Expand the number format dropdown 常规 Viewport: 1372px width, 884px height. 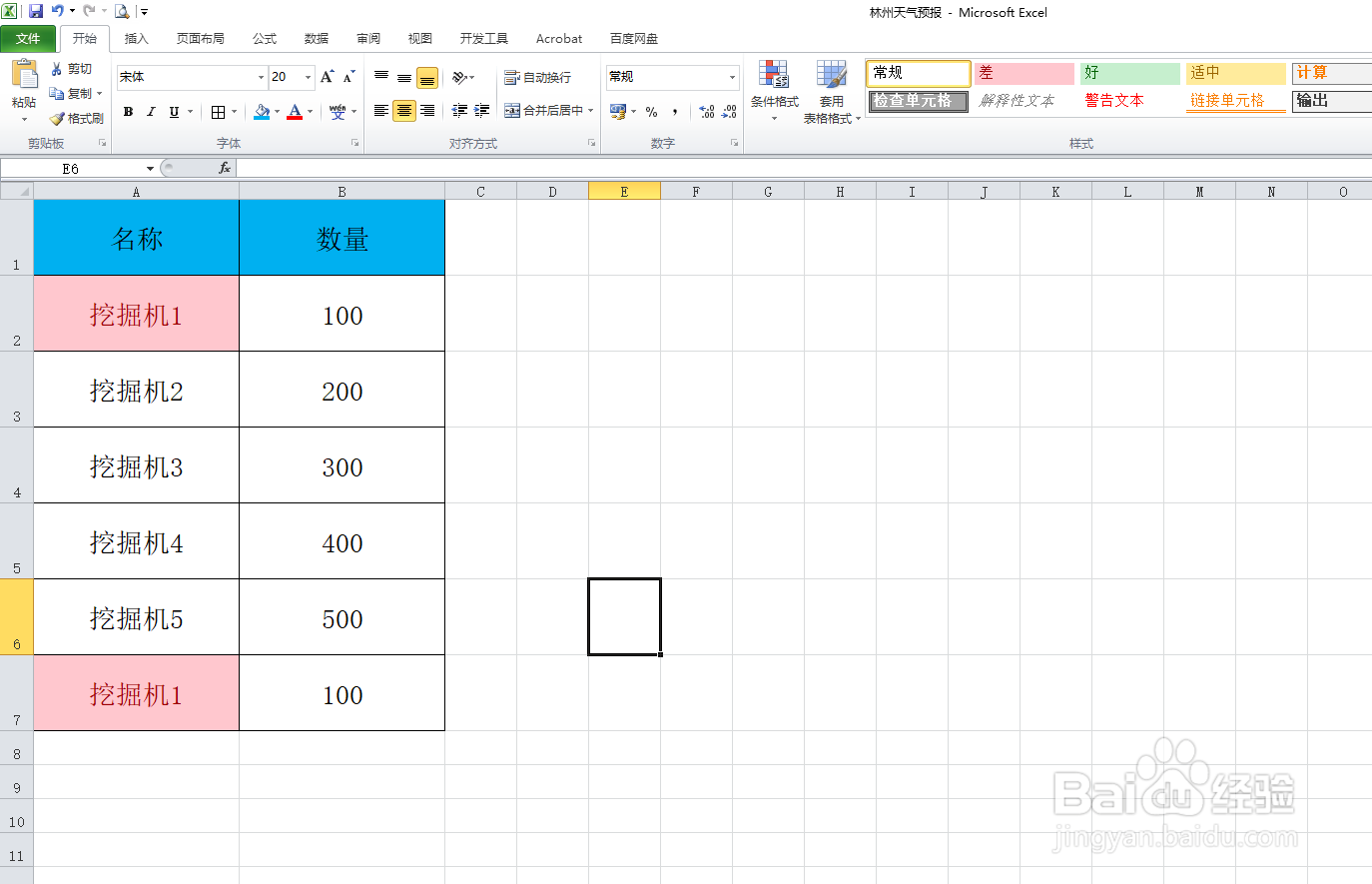[732, 77]
